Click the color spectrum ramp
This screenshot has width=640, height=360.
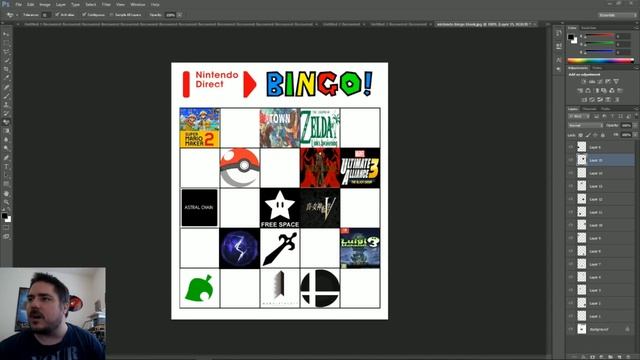(600, 60)
